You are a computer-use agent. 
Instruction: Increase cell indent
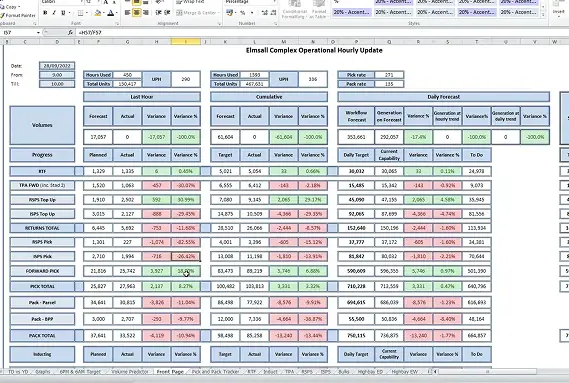(167, 13)
